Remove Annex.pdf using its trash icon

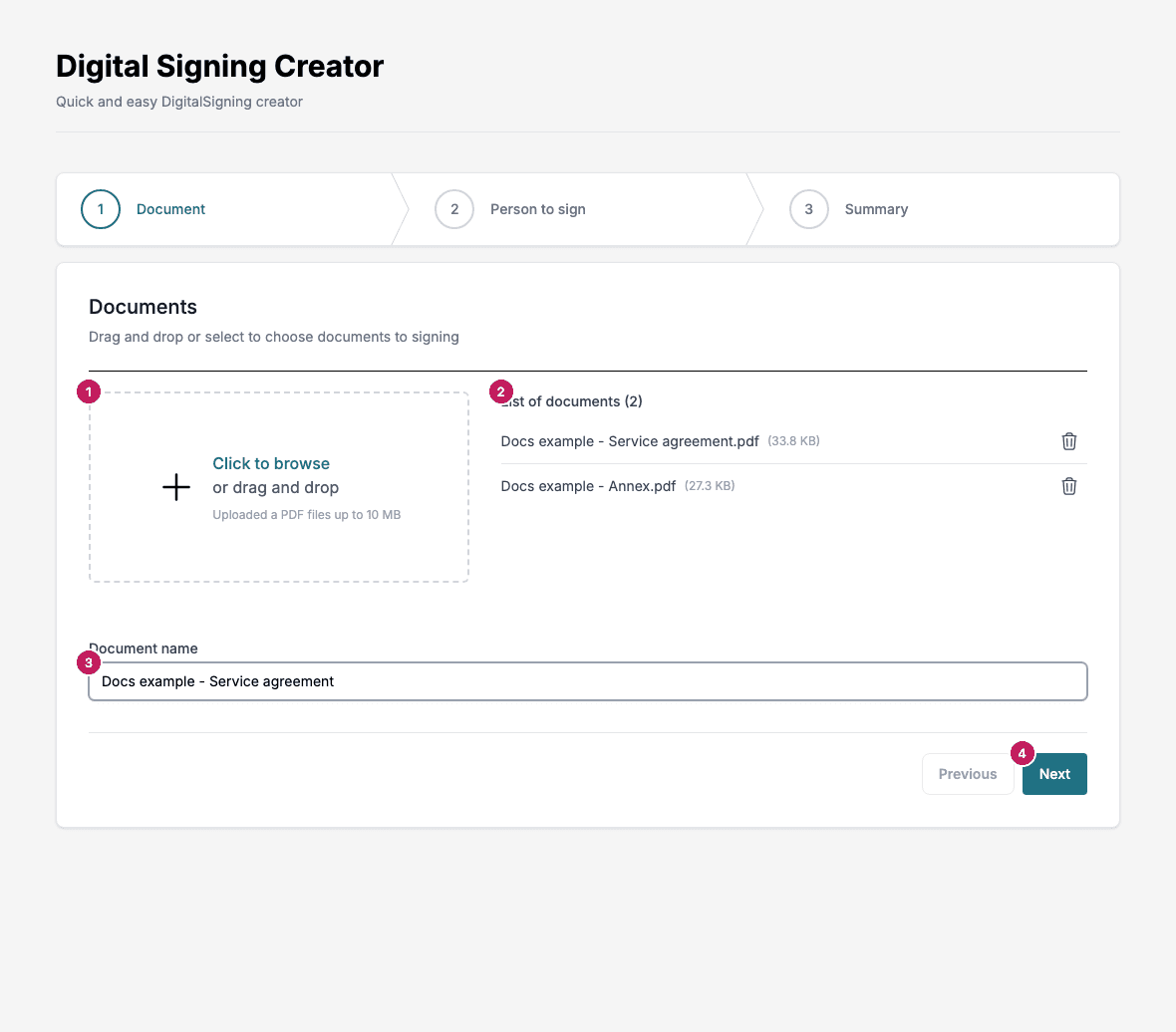click(x=1068, y=486)
